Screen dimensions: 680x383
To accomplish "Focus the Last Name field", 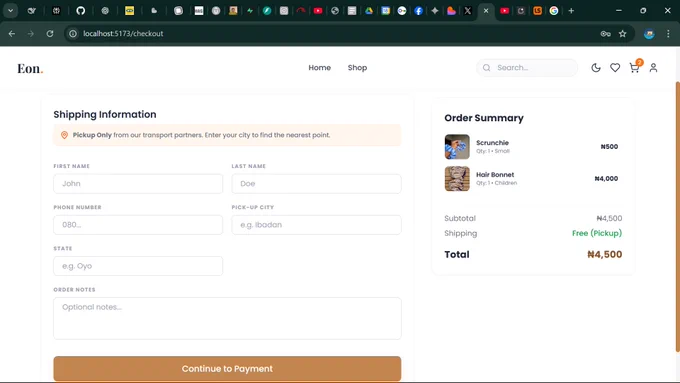I will [316, 183].
